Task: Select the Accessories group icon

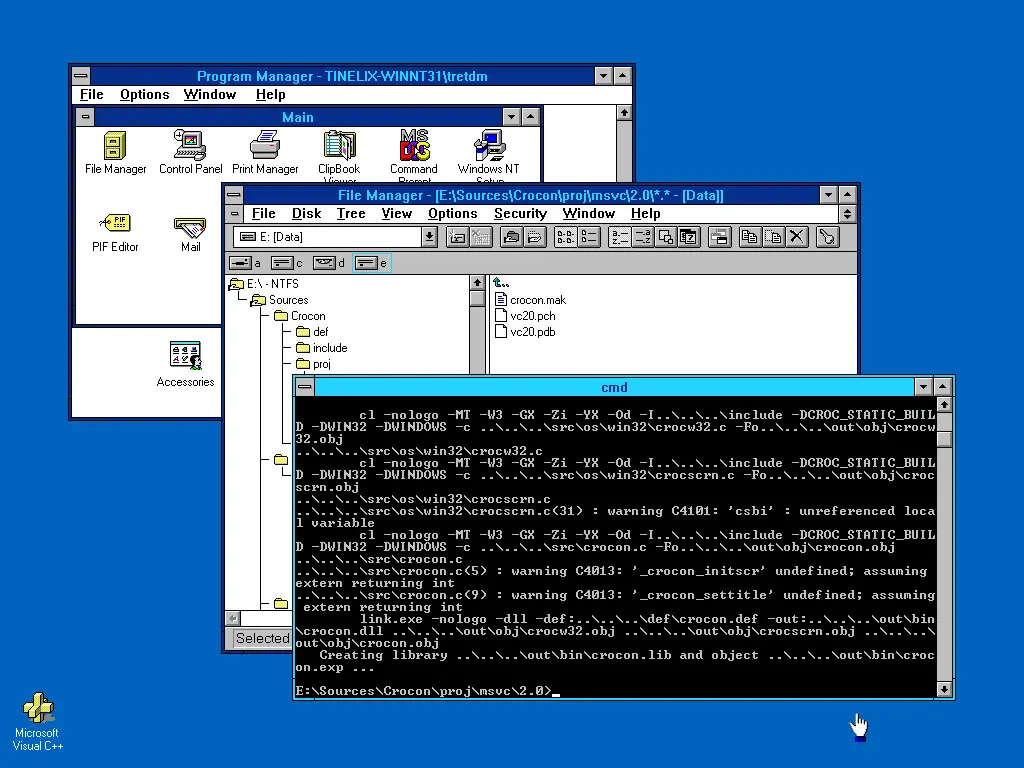Action: point(185,364)
